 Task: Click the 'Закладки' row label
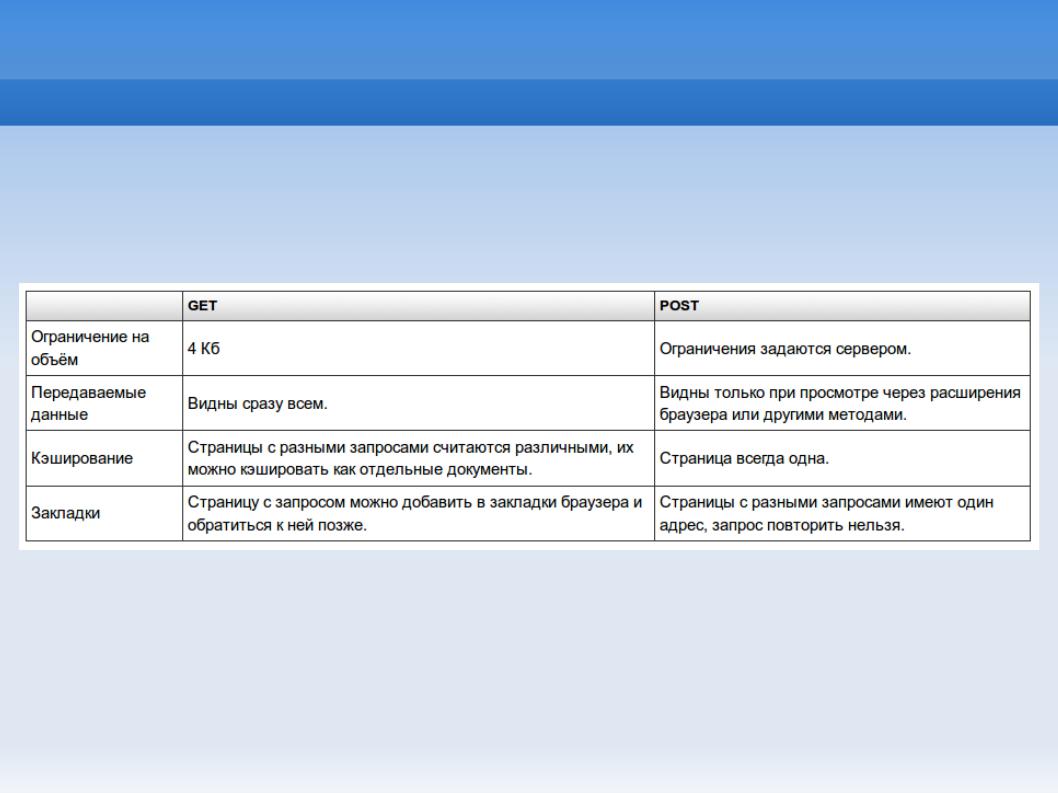click(104, 513)
